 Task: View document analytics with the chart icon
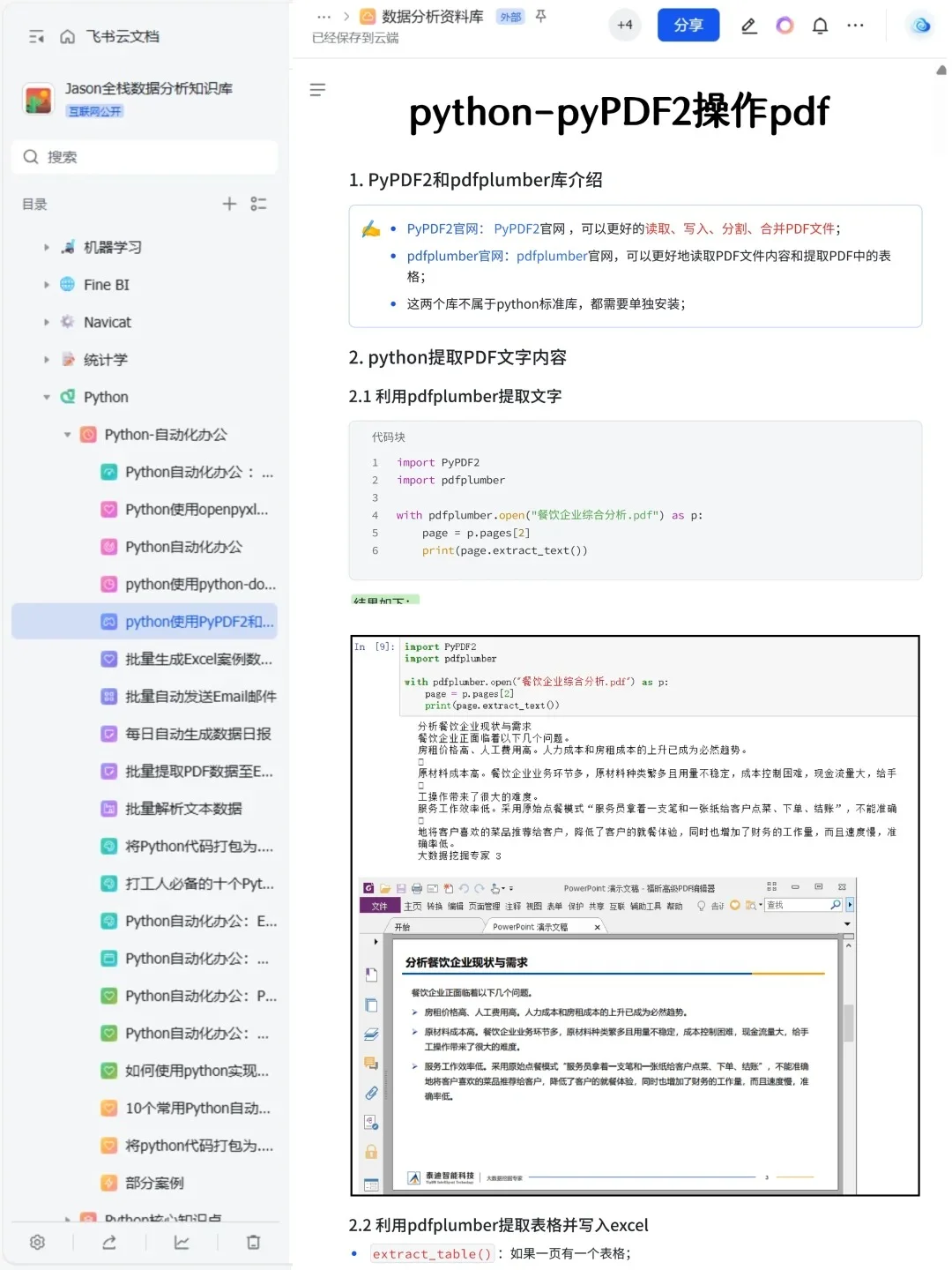182,1242
